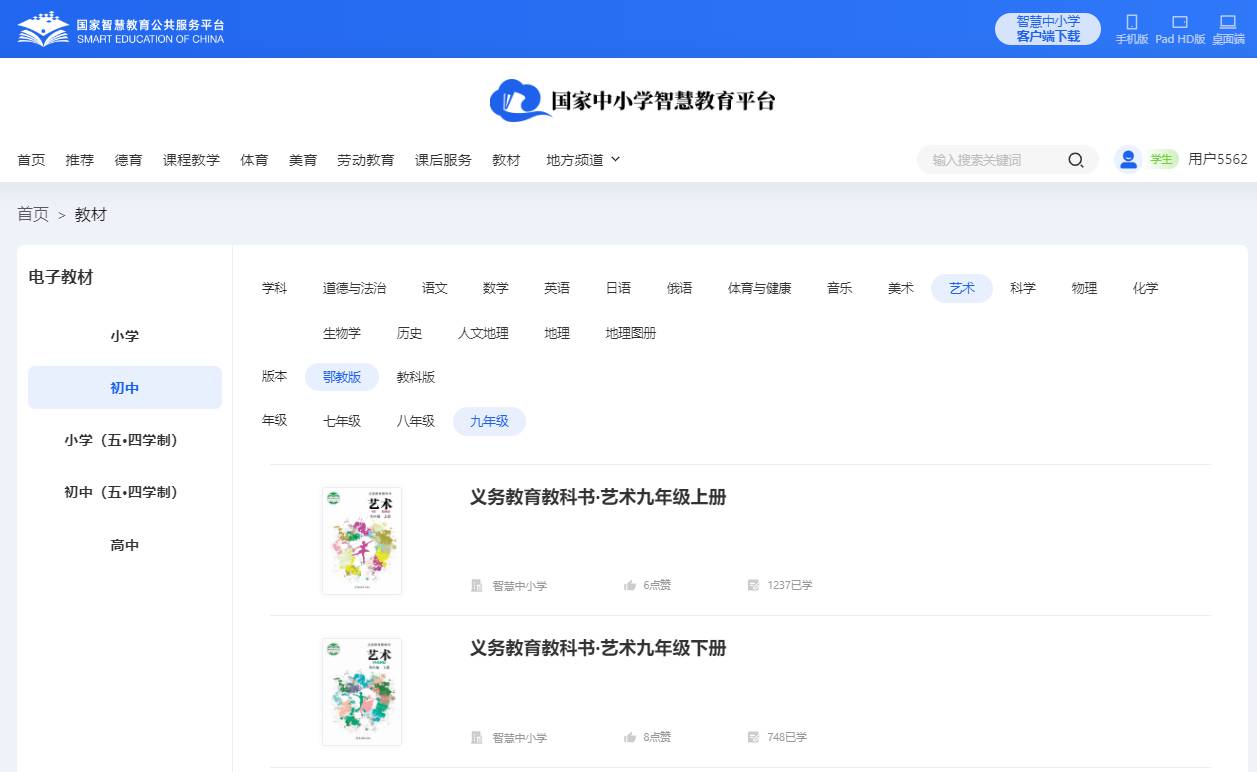Open the 课后服务 navigation item
This screenshot has height=772, width=1257.
[443, 160]
